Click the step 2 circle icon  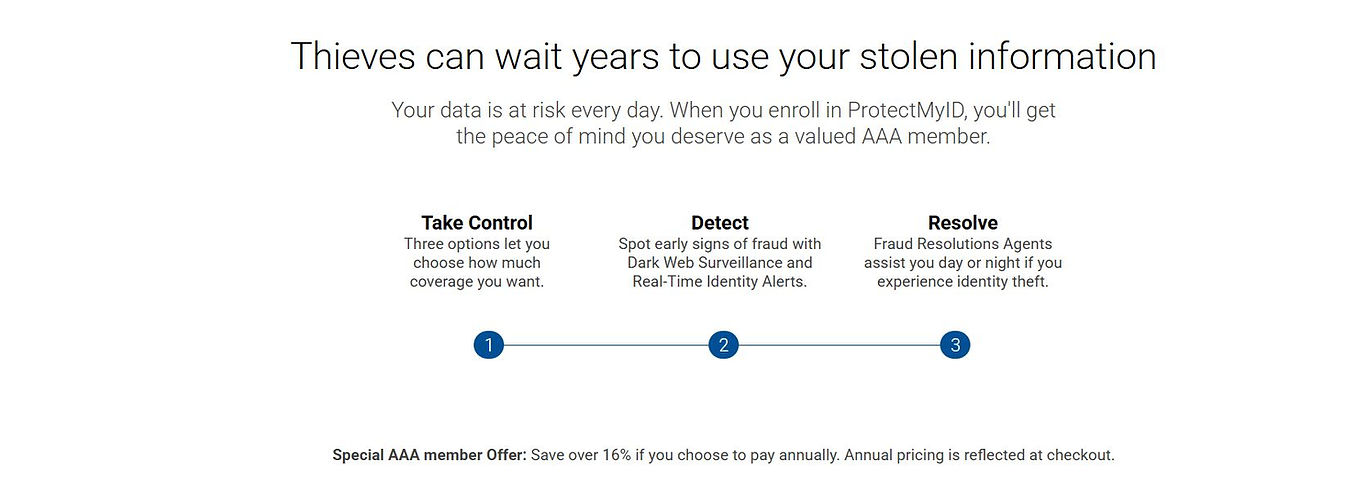(723, 345)
